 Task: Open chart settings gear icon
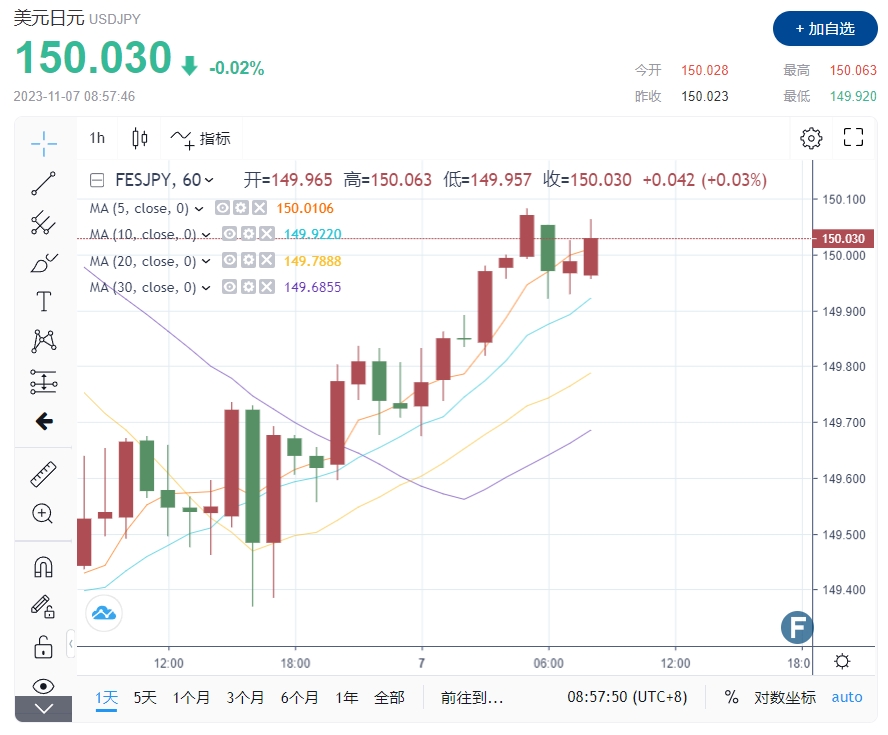point(811,138)
